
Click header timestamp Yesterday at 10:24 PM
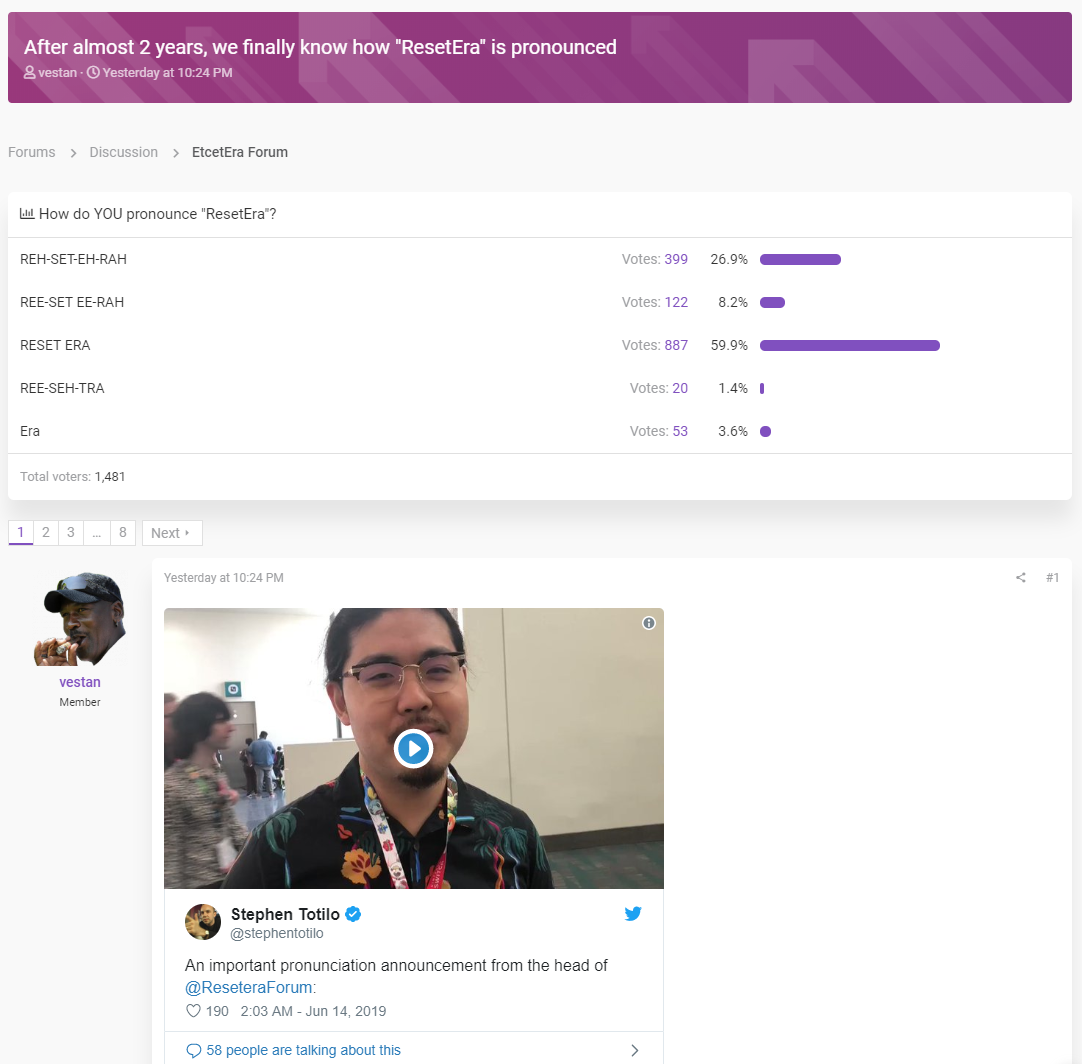click(167, 72)
